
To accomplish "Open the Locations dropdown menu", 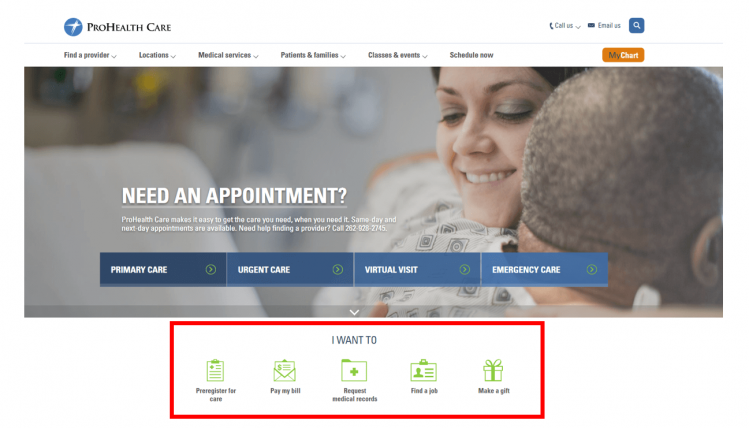I will click(x=157, y=55).
